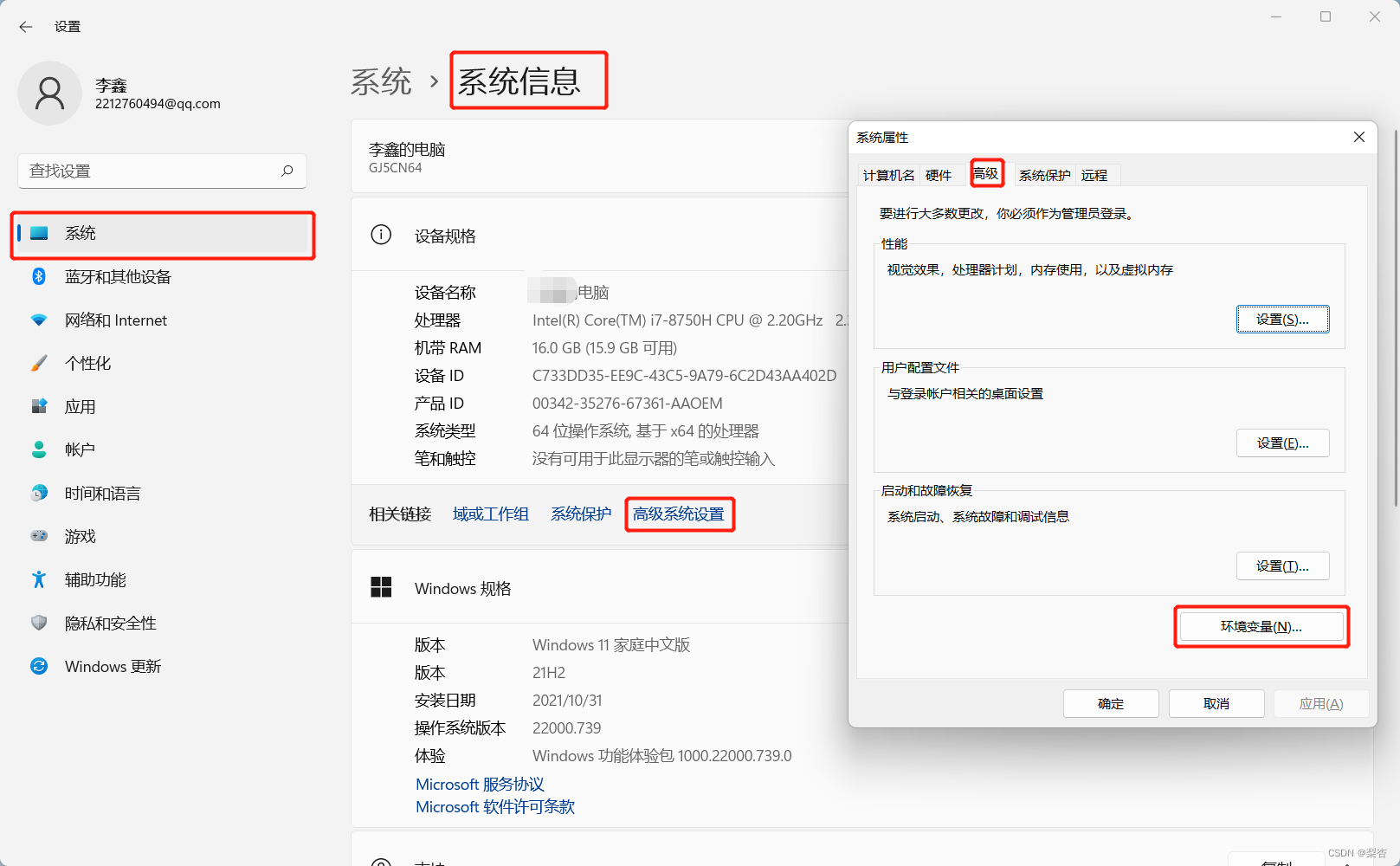The width and height of the screenshot is (1400, 866).
Task: Click the info icon beside 设备规格
Action: tap(381, 235)
